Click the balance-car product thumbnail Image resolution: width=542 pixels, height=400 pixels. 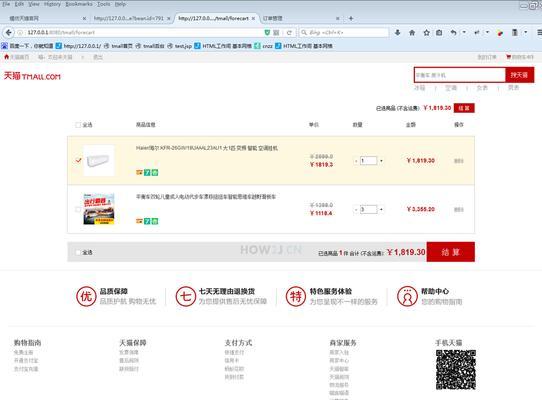(99, 209)
